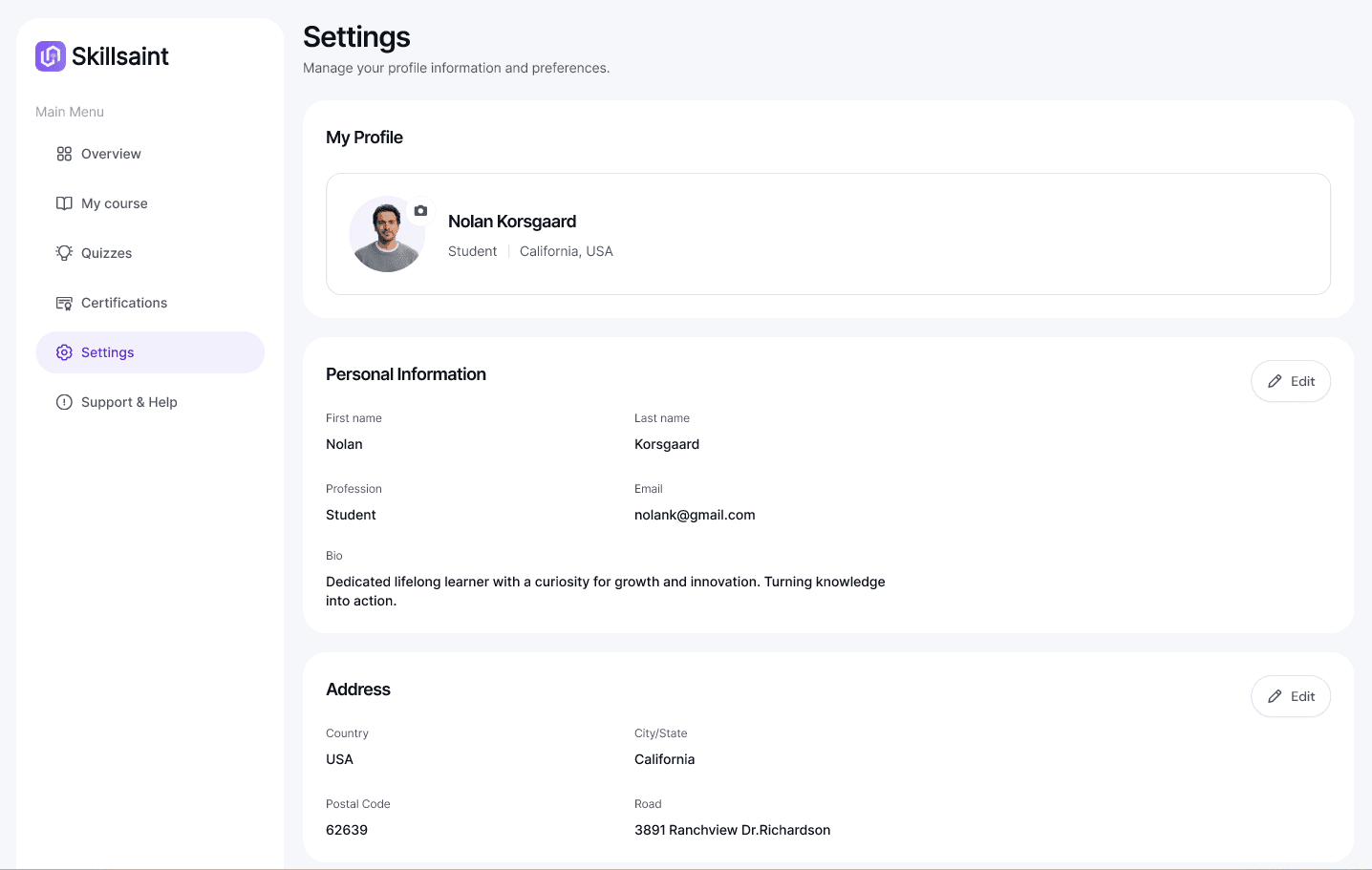Screen dimensions: 1372x870
Task: Click the nolank@gmail.com email value
Action: (695, 515)
